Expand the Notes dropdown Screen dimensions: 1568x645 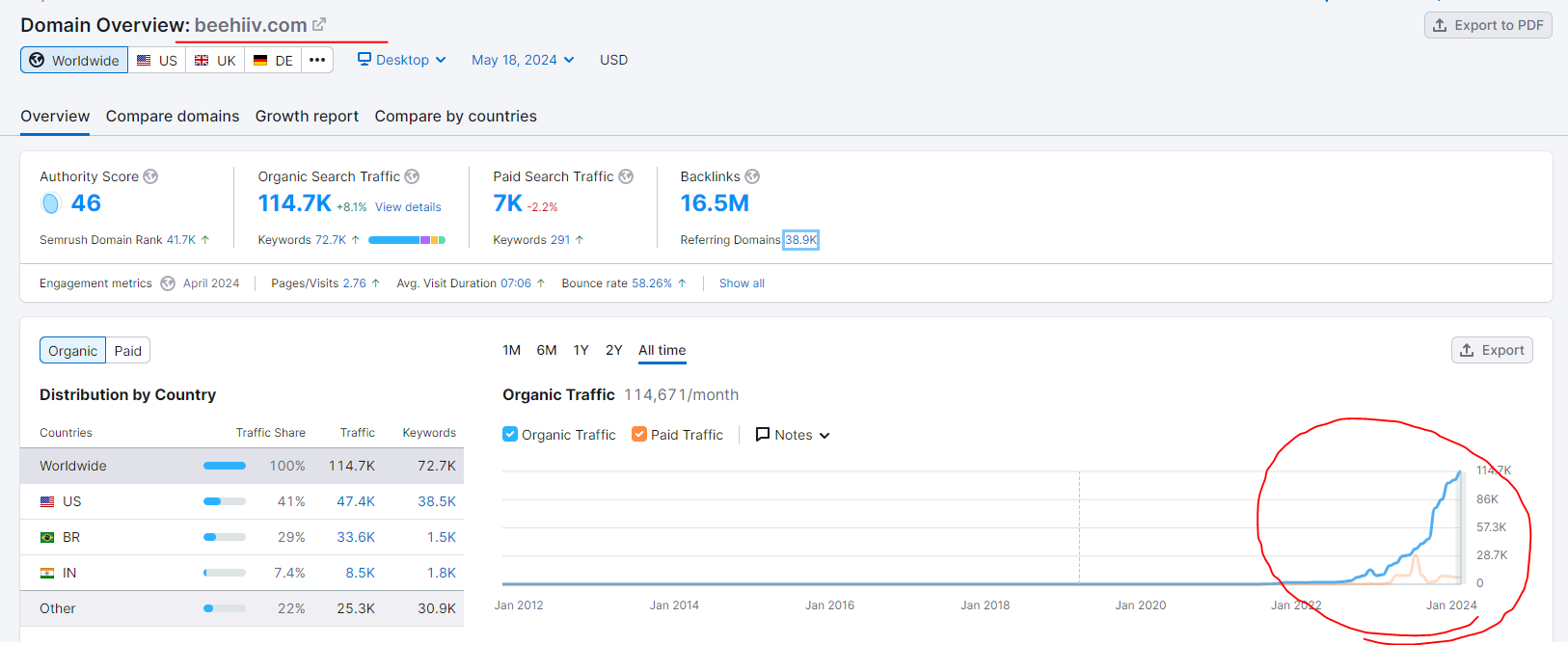tap(793, 435)
